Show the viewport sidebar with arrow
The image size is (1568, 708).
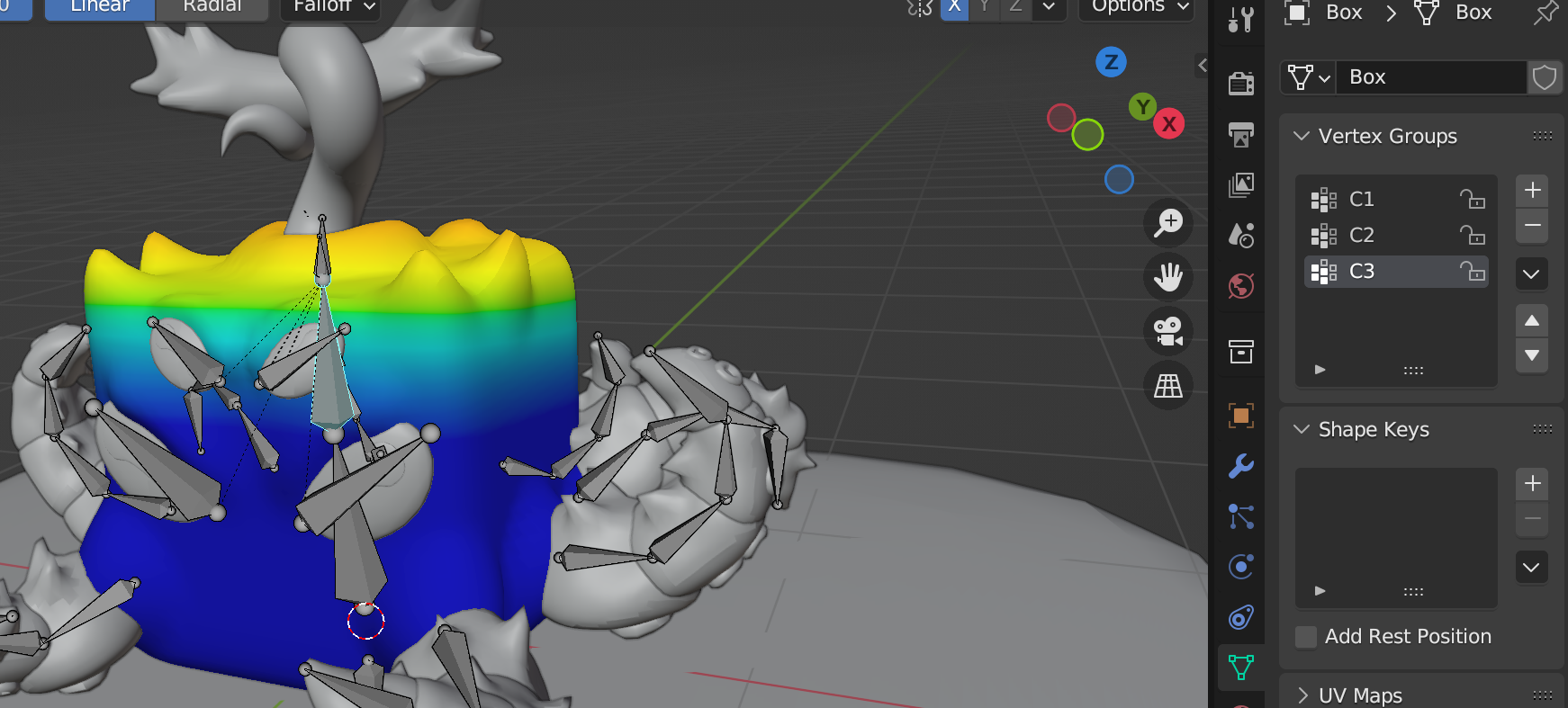coord(1202,65)
